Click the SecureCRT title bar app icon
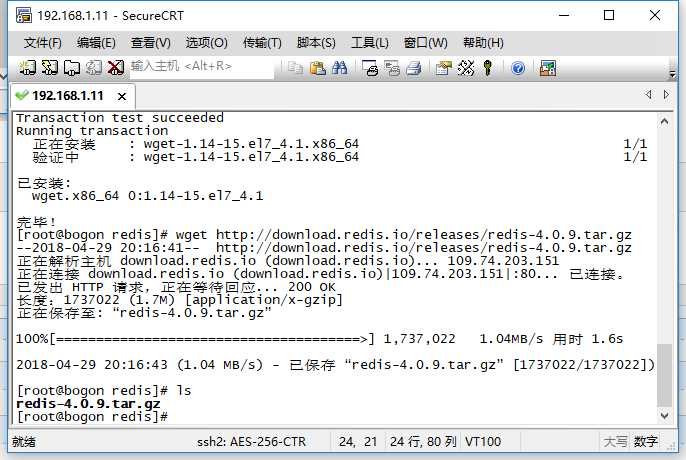The height and width of the screenshot is (460, 686). (24, 15)
